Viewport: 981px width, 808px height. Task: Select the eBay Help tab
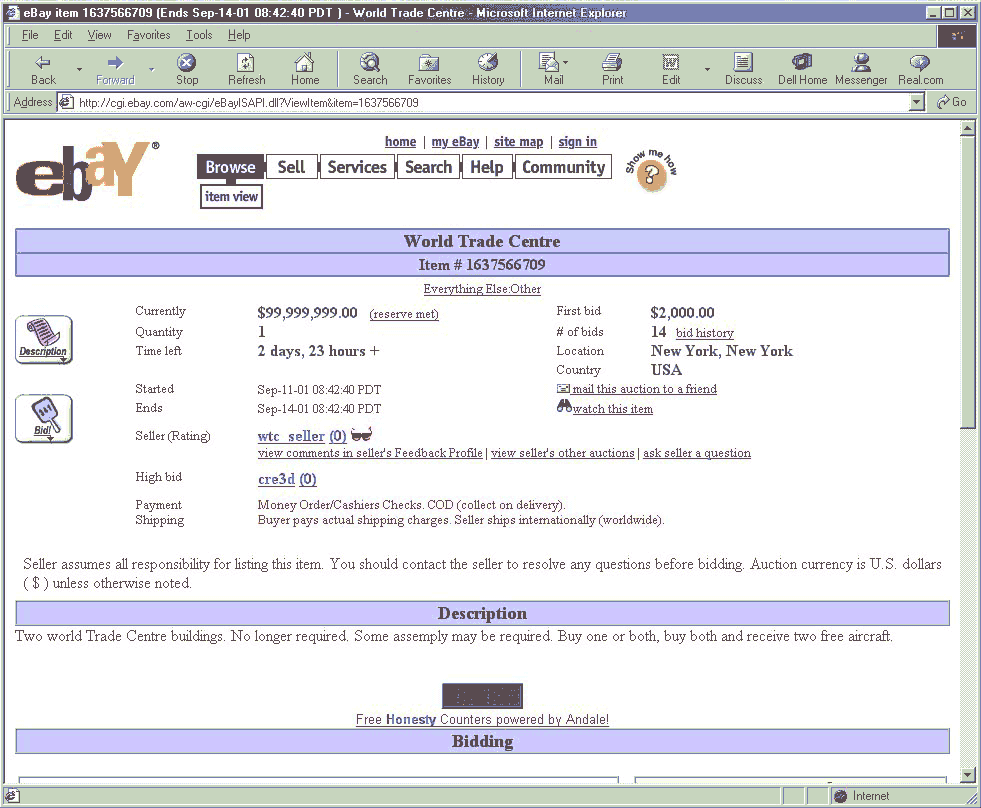point(487,167)
